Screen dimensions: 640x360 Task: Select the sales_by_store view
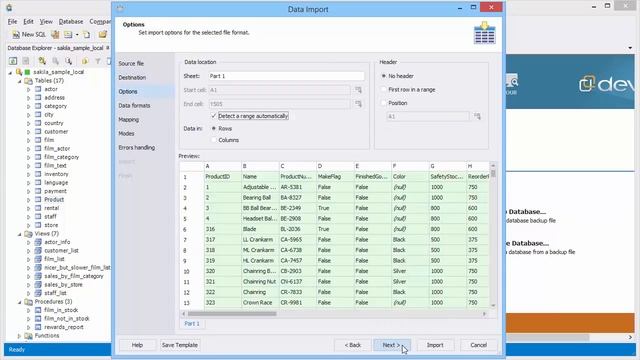click(x=63, y=285)
